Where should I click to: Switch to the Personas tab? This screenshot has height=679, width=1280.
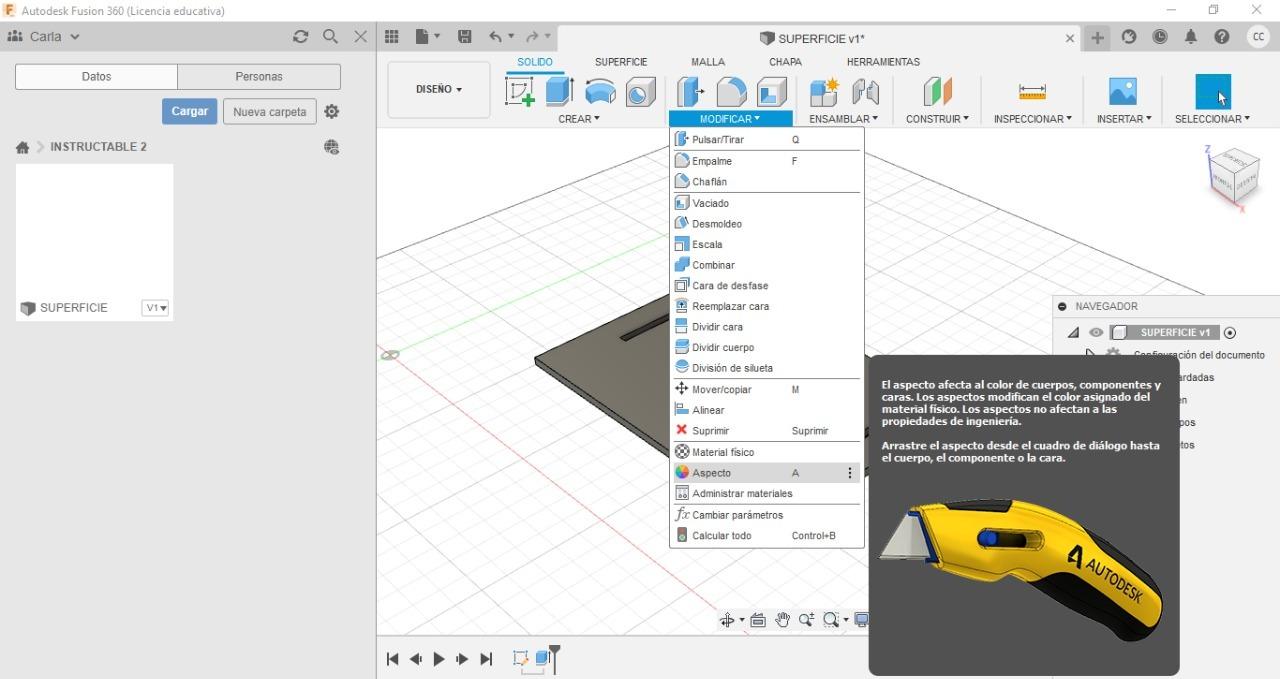[x=259, y=77]
